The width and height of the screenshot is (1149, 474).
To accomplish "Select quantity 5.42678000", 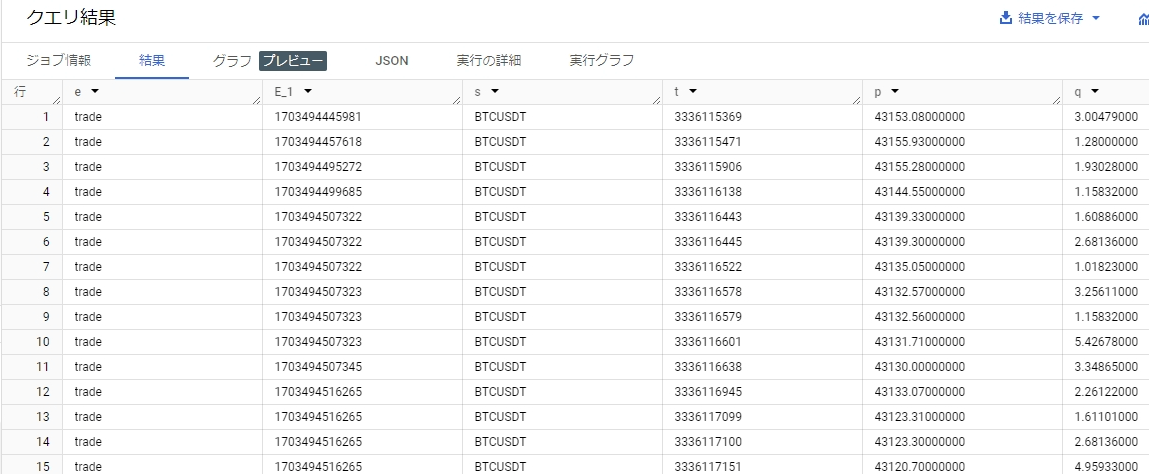I will (x=1106, y=341).
